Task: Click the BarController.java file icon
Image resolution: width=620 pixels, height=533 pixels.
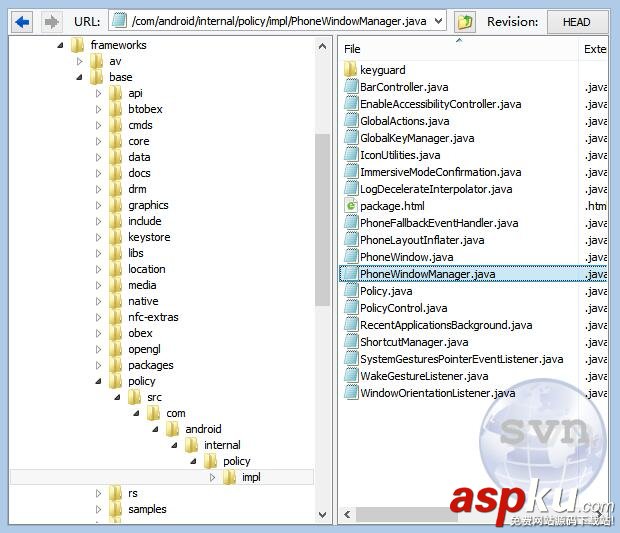Action: click(x=351, y=87)
